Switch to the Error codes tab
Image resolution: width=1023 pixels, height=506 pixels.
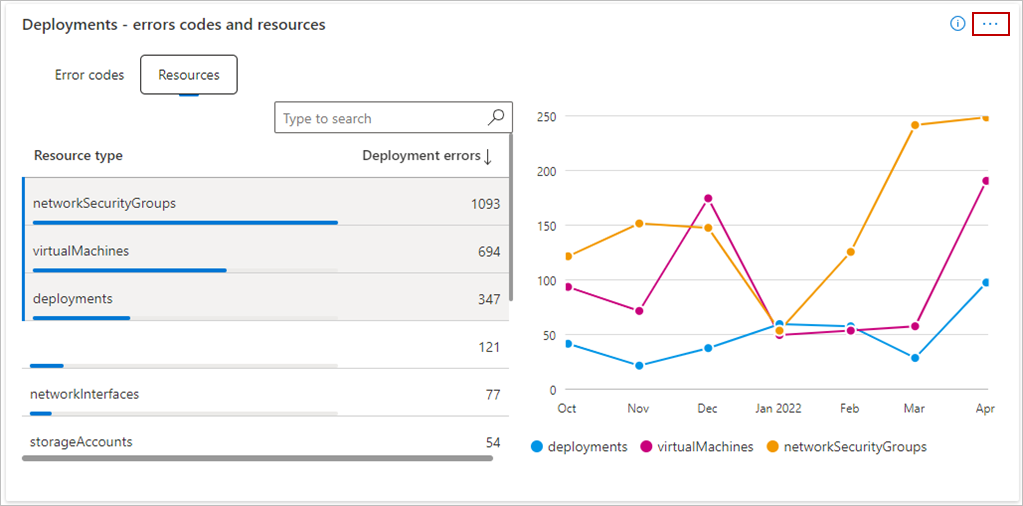[x=89, y=75]
